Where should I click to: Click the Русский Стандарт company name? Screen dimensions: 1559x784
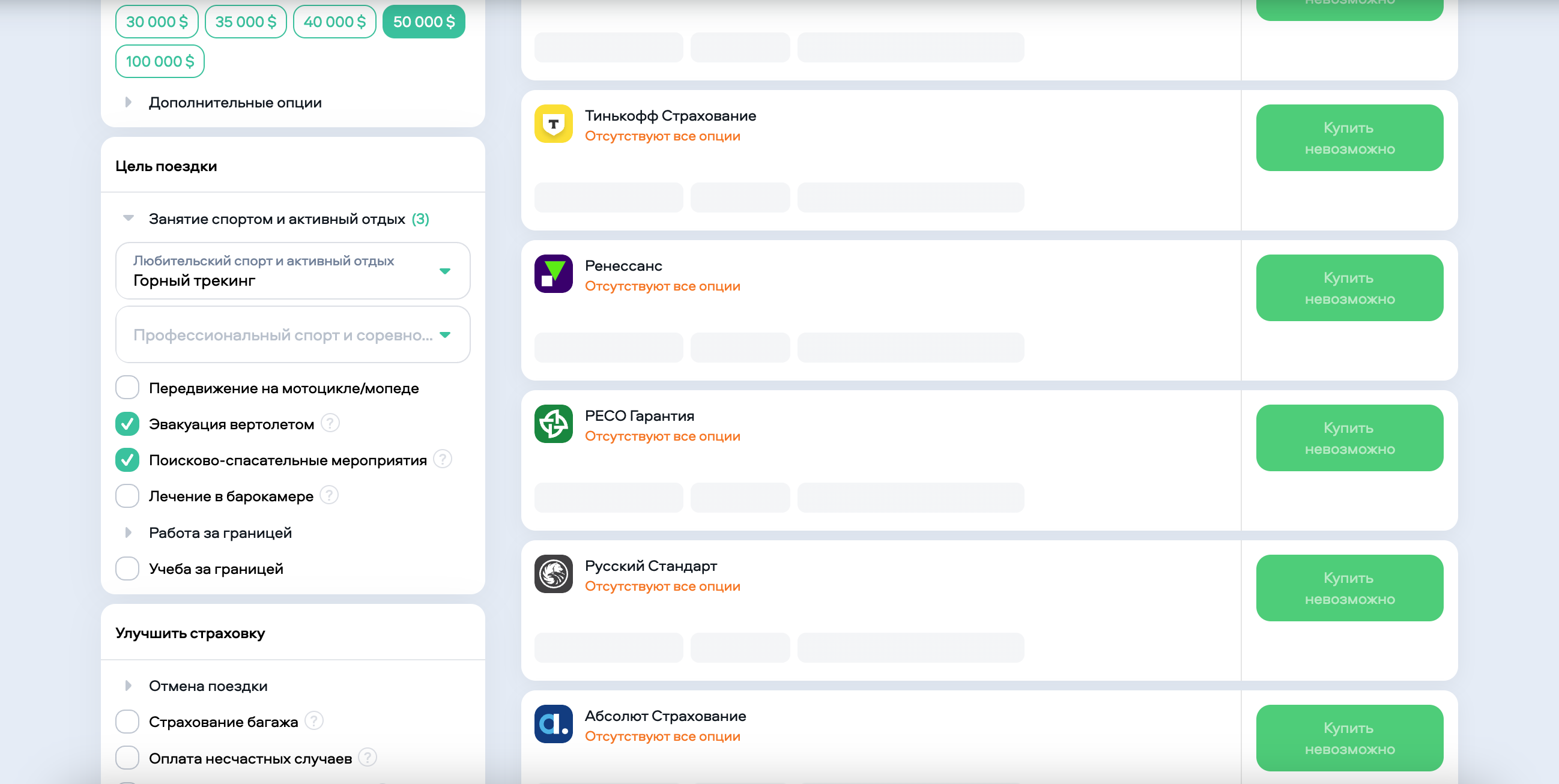(651, 565)
